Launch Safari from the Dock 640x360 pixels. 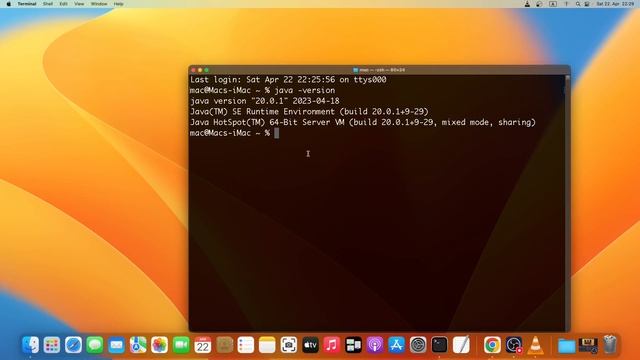(x=73, y=345)
